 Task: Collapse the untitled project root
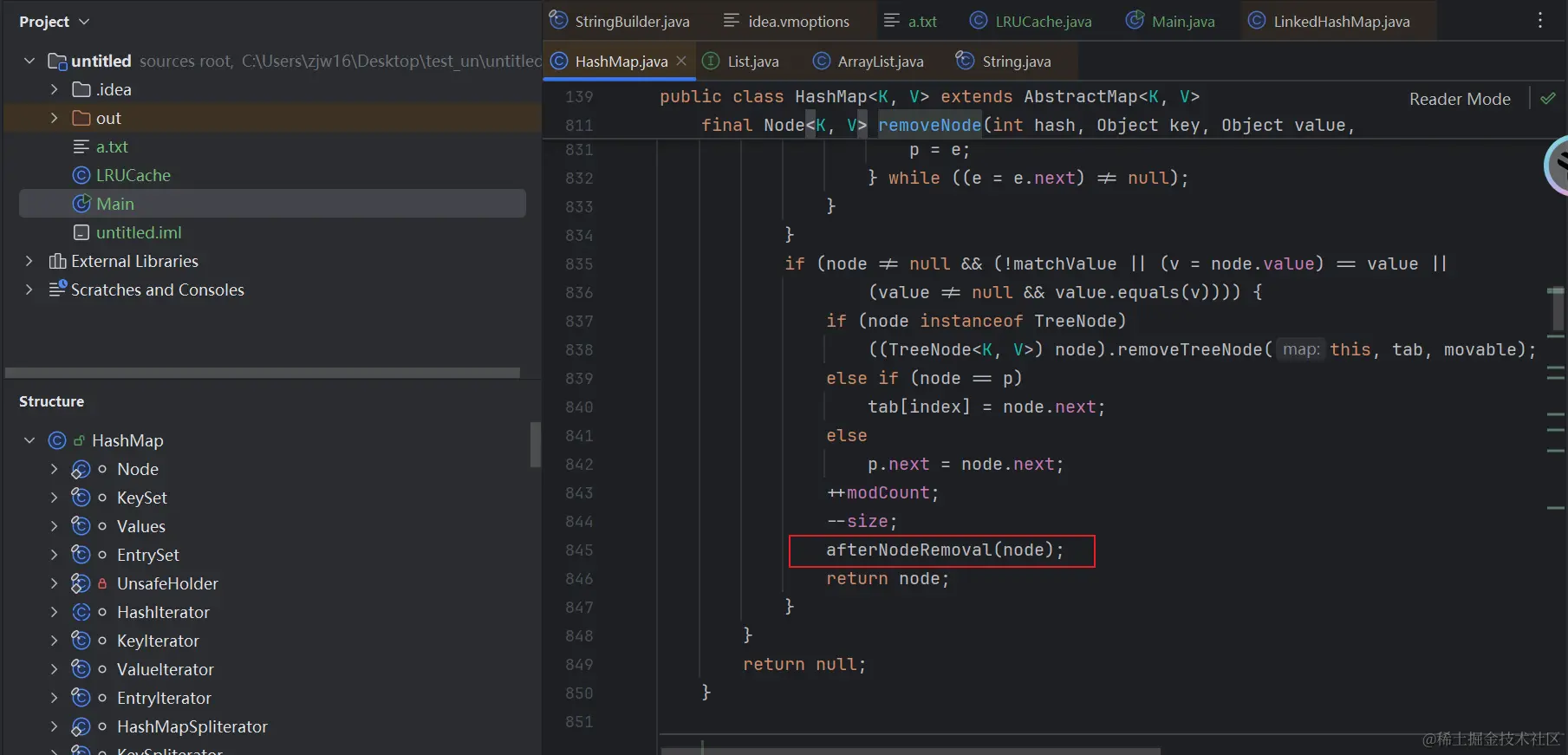[x=29, y=61]
